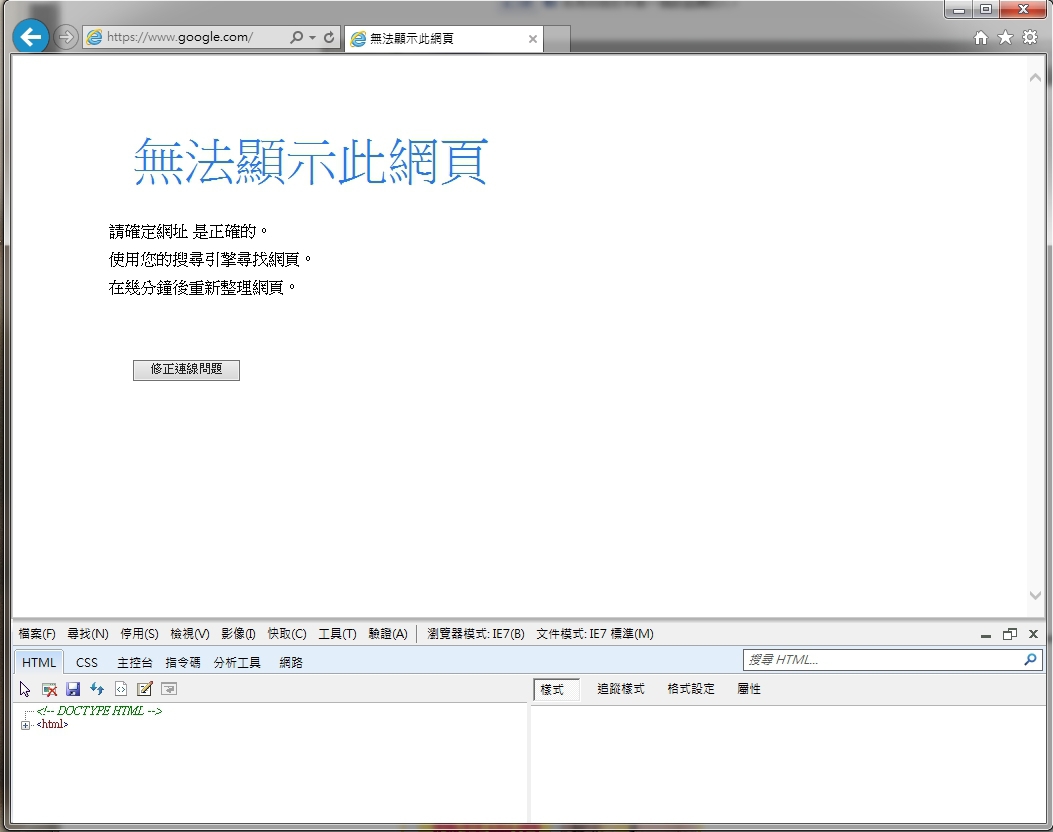Select the 屬性 pane tab
1053x832 pixels.
749,689
